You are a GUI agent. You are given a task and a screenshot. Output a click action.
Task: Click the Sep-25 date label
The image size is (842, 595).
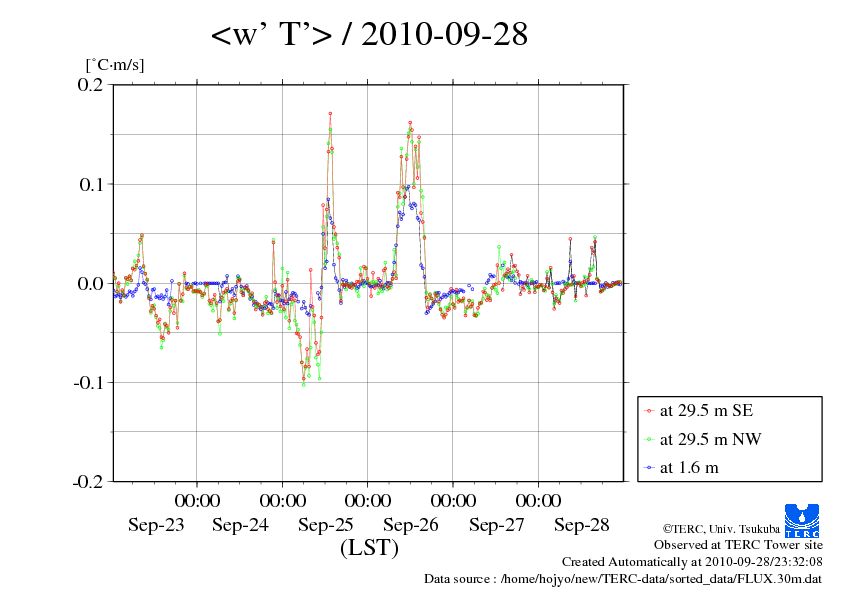326,525
